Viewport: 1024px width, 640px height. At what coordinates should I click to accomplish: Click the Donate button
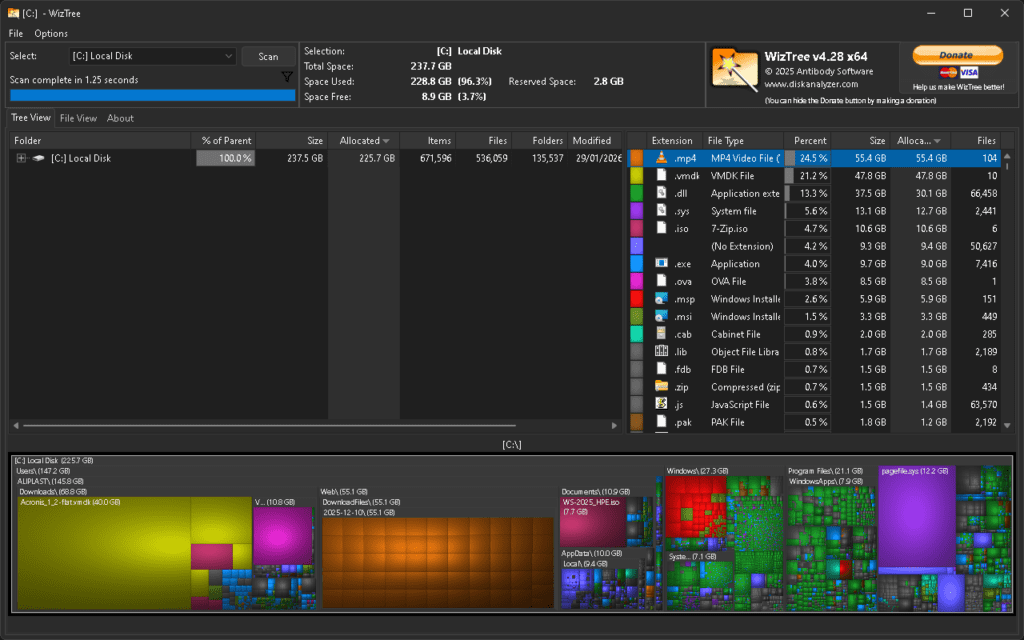[956, 55]
